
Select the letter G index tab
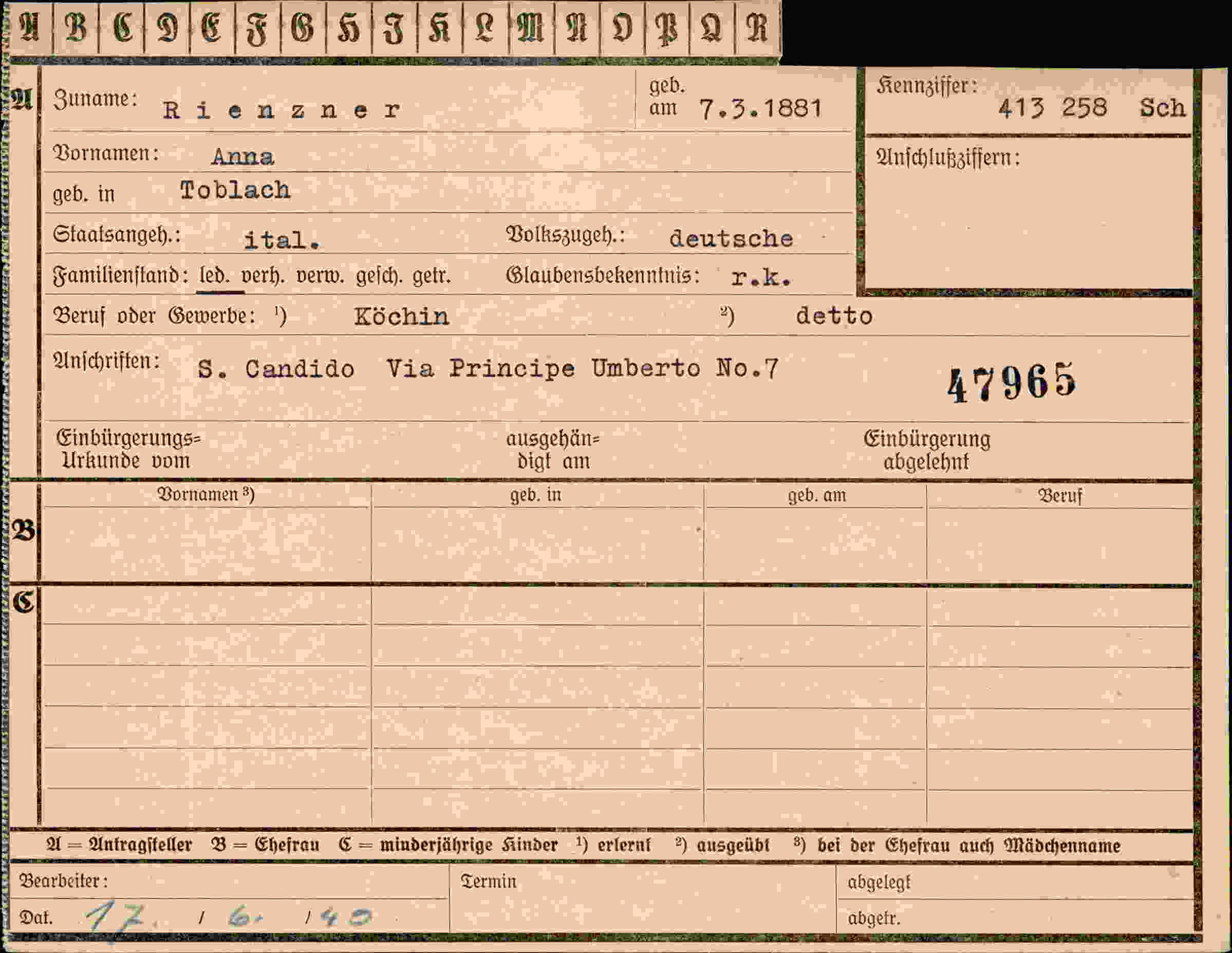point(304,28)
